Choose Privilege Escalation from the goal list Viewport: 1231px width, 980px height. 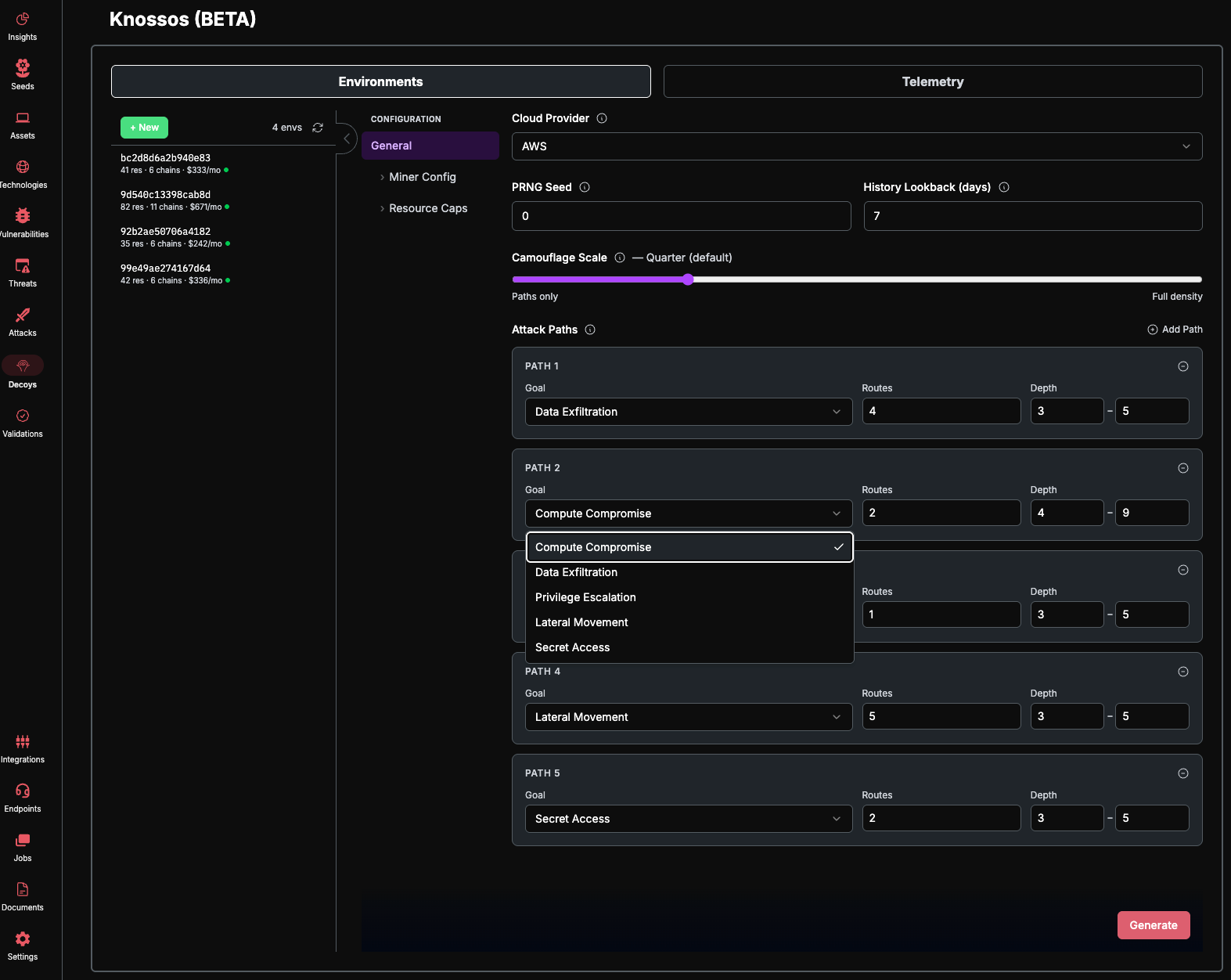click(689, 597)
